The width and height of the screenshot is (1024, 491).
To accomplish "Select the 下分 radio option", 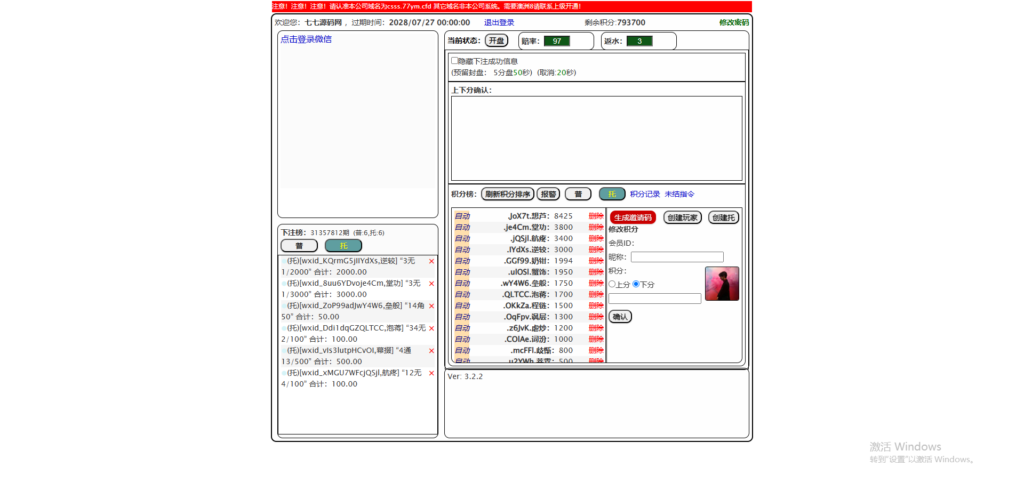I will point(635,284).
